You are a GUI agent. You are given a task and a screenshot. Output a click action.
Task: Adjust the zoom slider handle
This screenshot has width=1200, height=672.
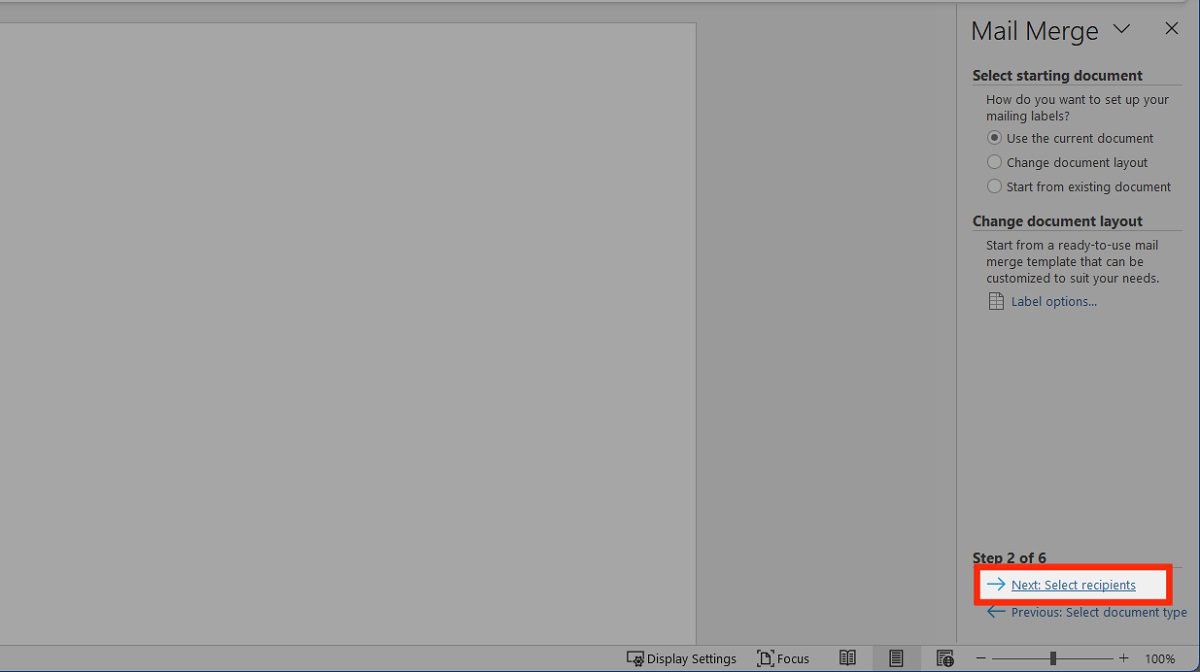tap(1053, 659)
